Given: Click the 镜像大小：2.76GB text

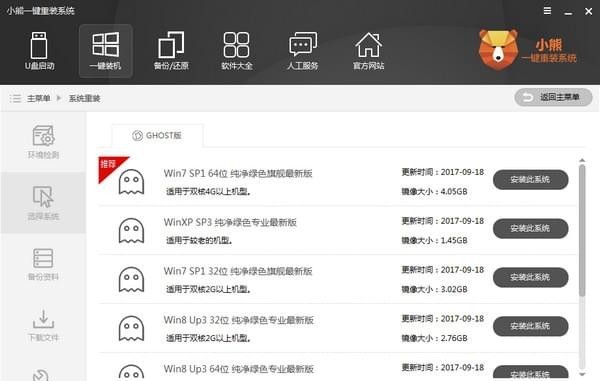Looking at the screenshot, I should (x=434, y=339).
